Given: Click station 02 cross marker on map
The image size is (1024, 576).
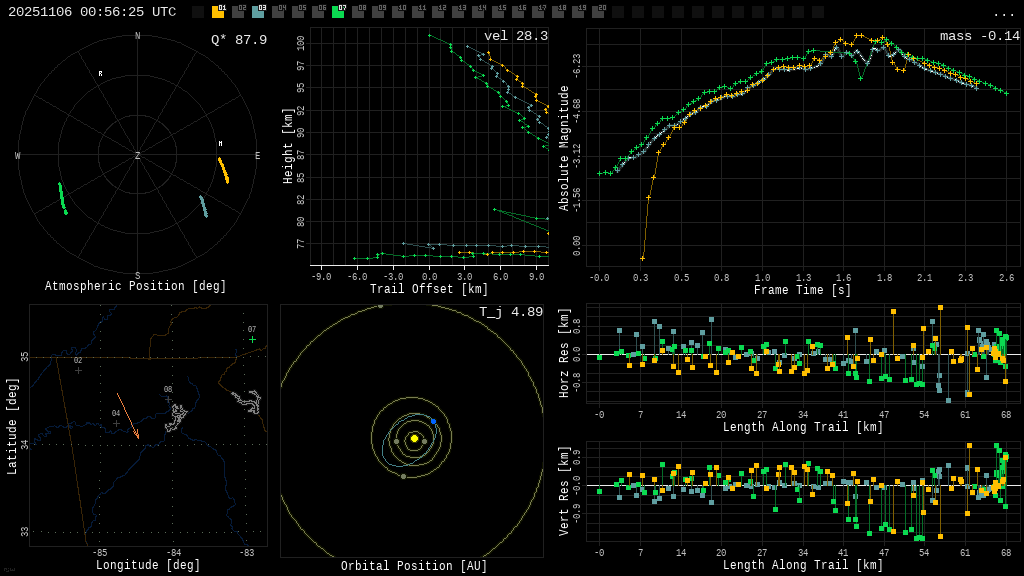Looking at the screenshot, I should tap(78, 371).
